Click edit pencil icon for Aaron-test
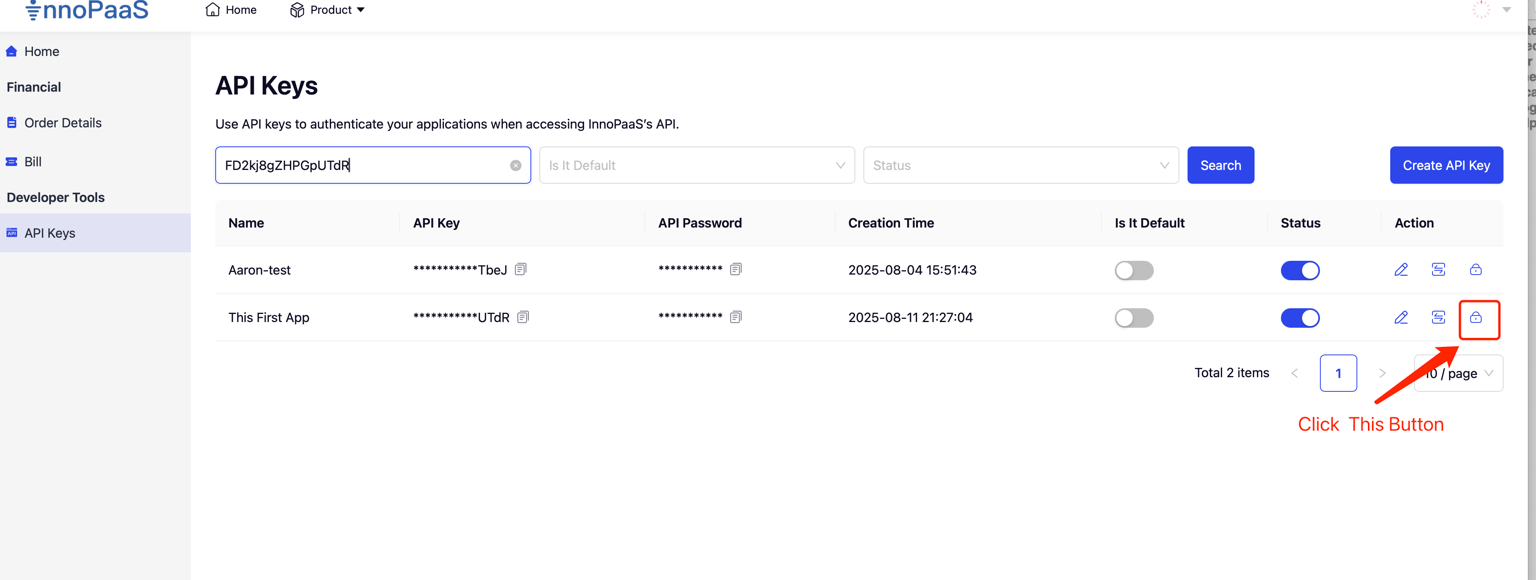 pyautogui.click(x=1401, y=270)
